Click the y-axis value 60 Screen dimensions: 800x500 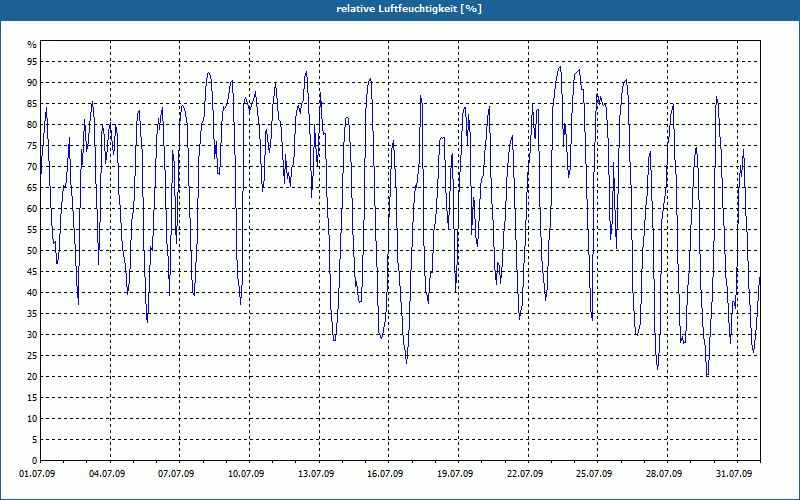[32, 209]
